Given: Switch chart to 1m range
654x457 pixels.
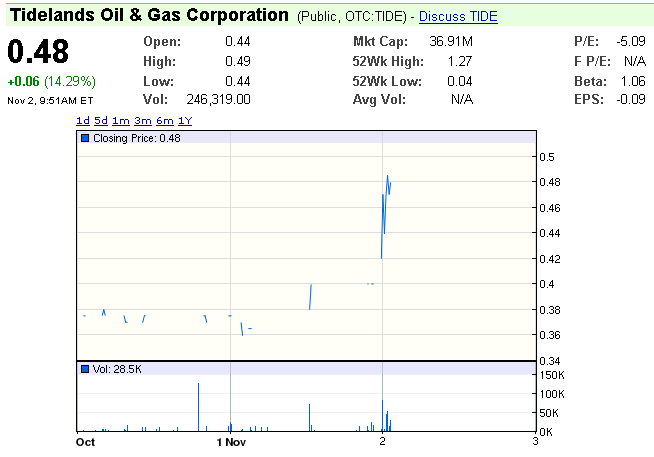Looking at the screenshot, I should (x=121, y=121).
